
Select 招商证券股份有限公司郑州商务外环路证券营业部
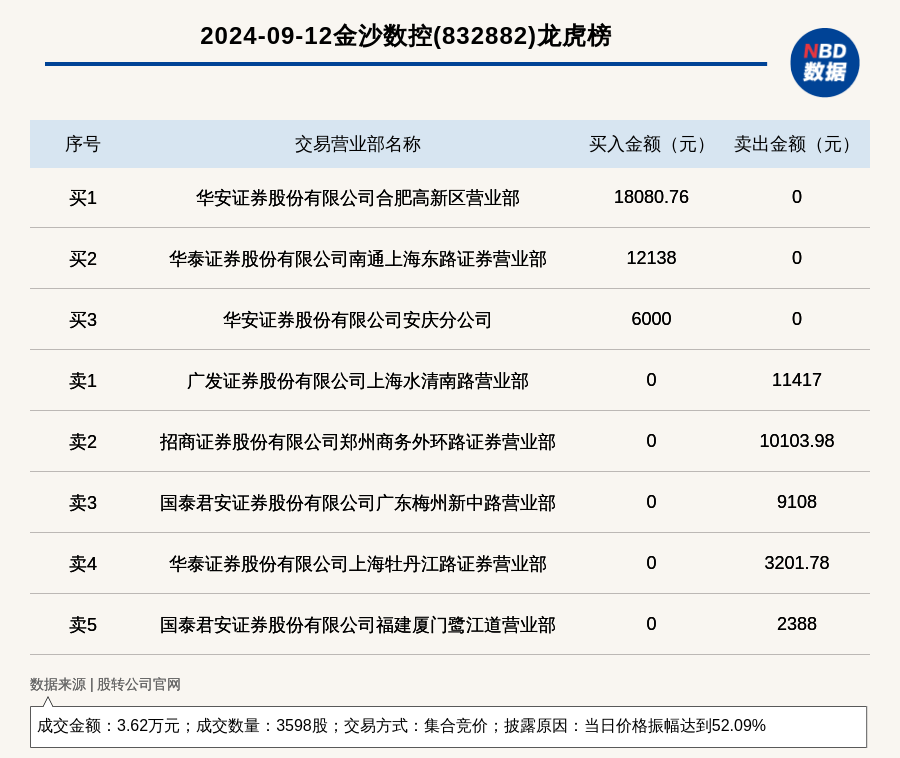pos(358,442)
